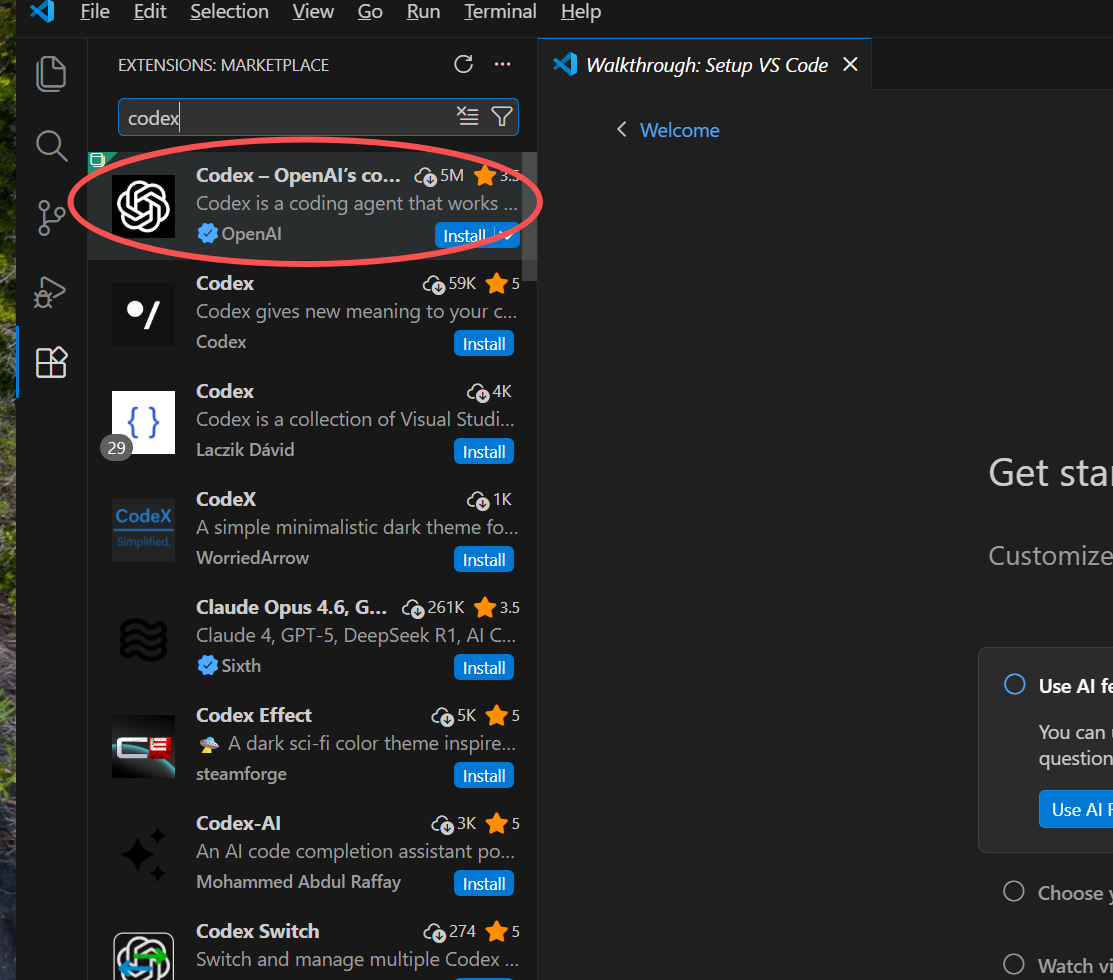Open the Run and Debug view
This screenshot has height=980, width=1113.
pos(50,292)
